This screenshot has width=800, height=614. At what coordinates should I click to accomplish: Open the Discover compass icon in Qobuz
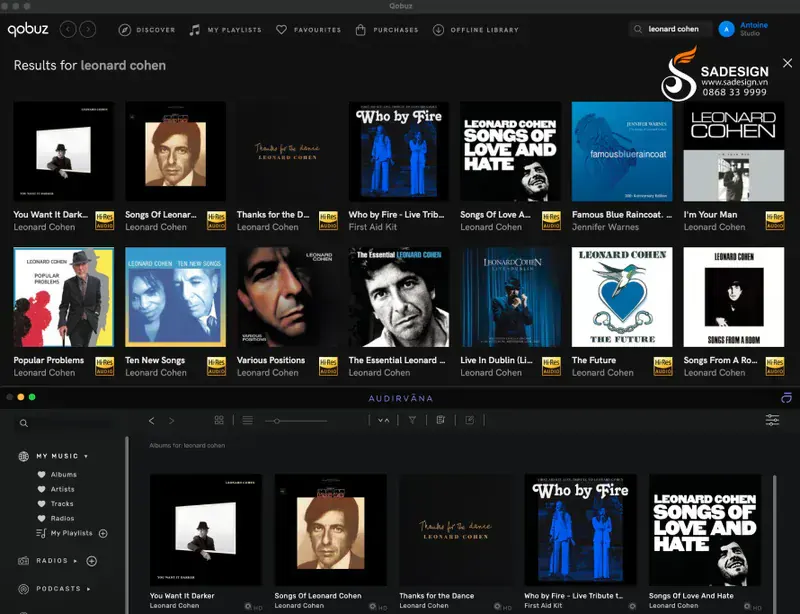pos(124,30)
